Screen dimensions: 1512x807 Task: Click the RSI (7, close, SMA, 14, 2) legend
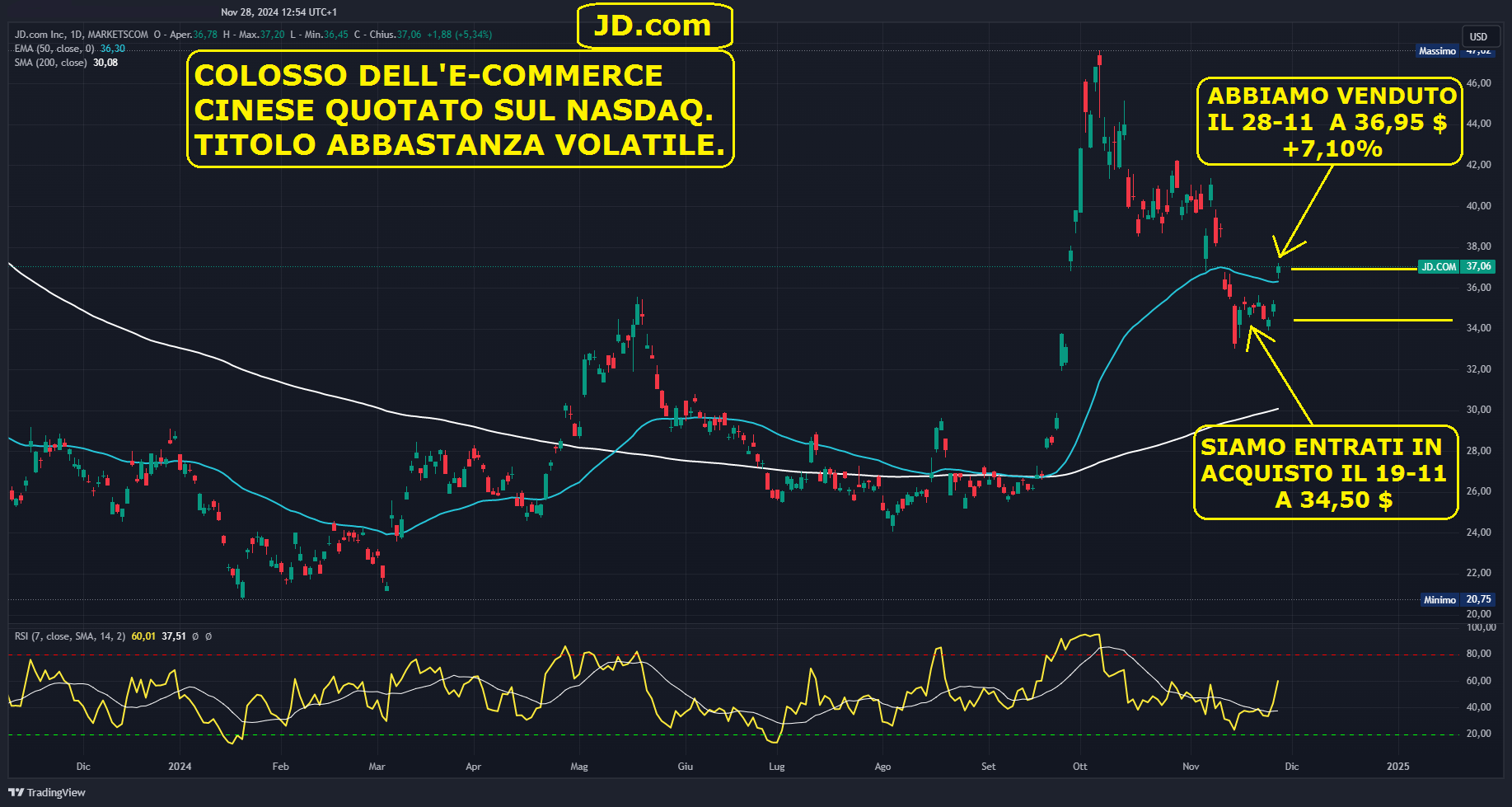coord(70,636)
